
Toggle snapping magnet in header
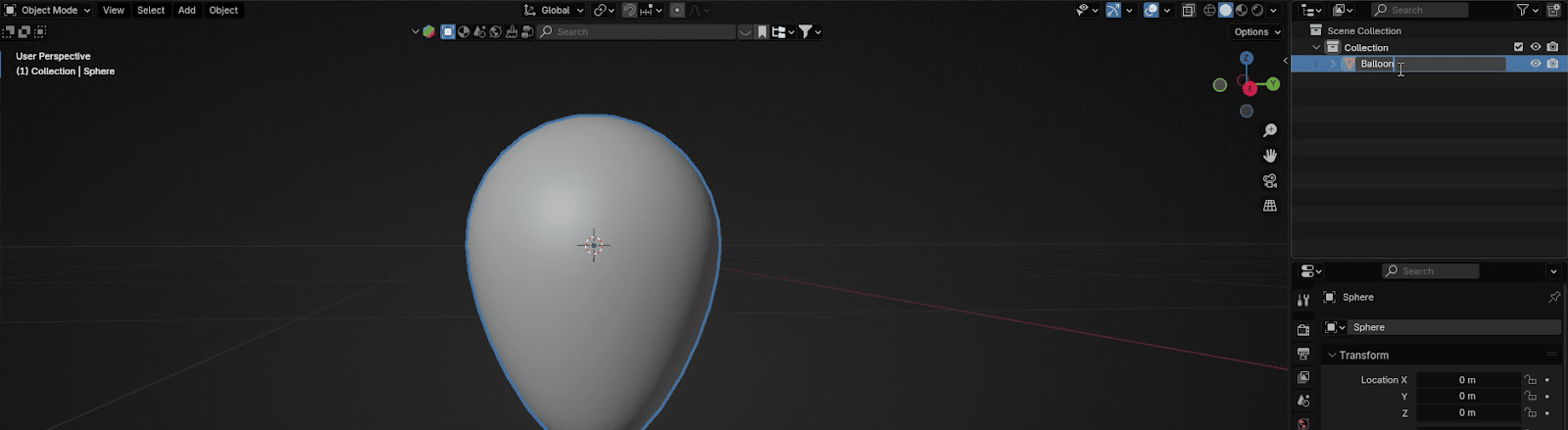(x=630, y=10)
